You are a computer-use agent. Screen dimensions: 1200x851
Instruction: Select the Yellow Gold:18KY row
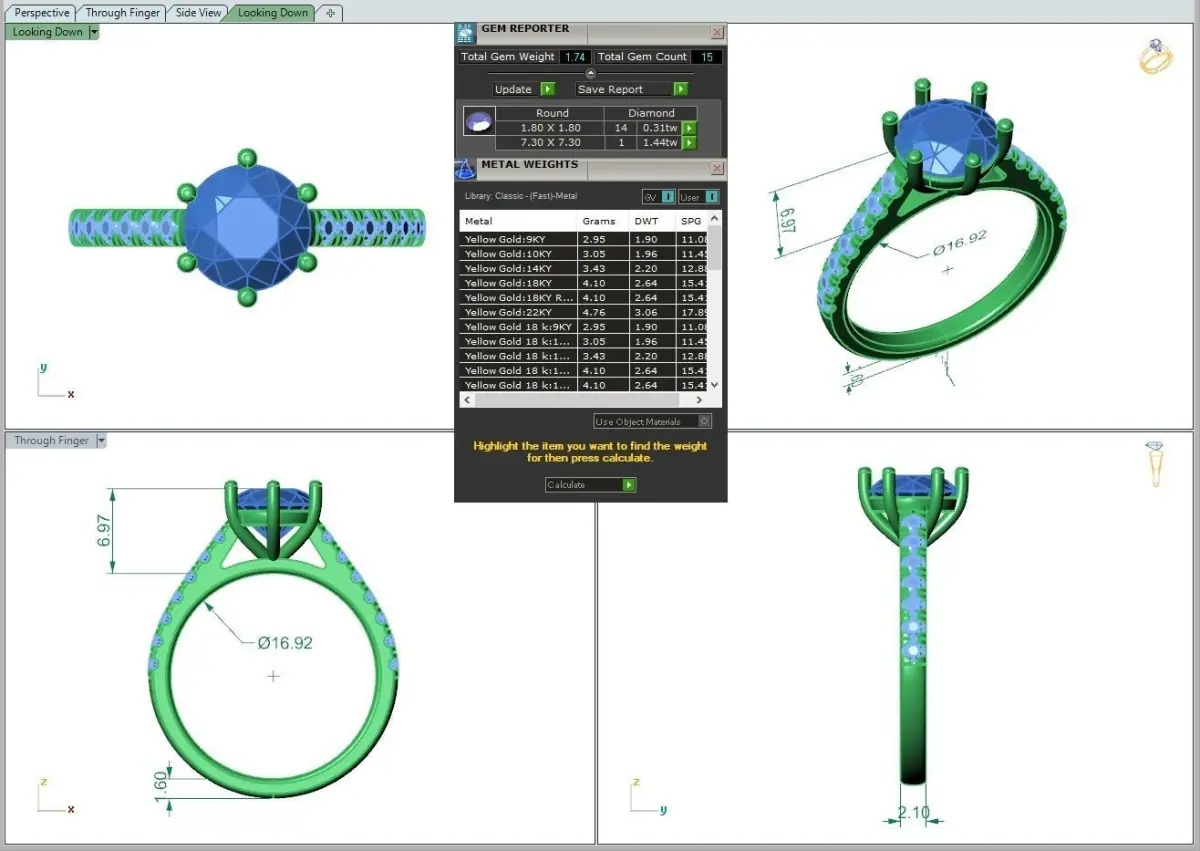[584, 283]
